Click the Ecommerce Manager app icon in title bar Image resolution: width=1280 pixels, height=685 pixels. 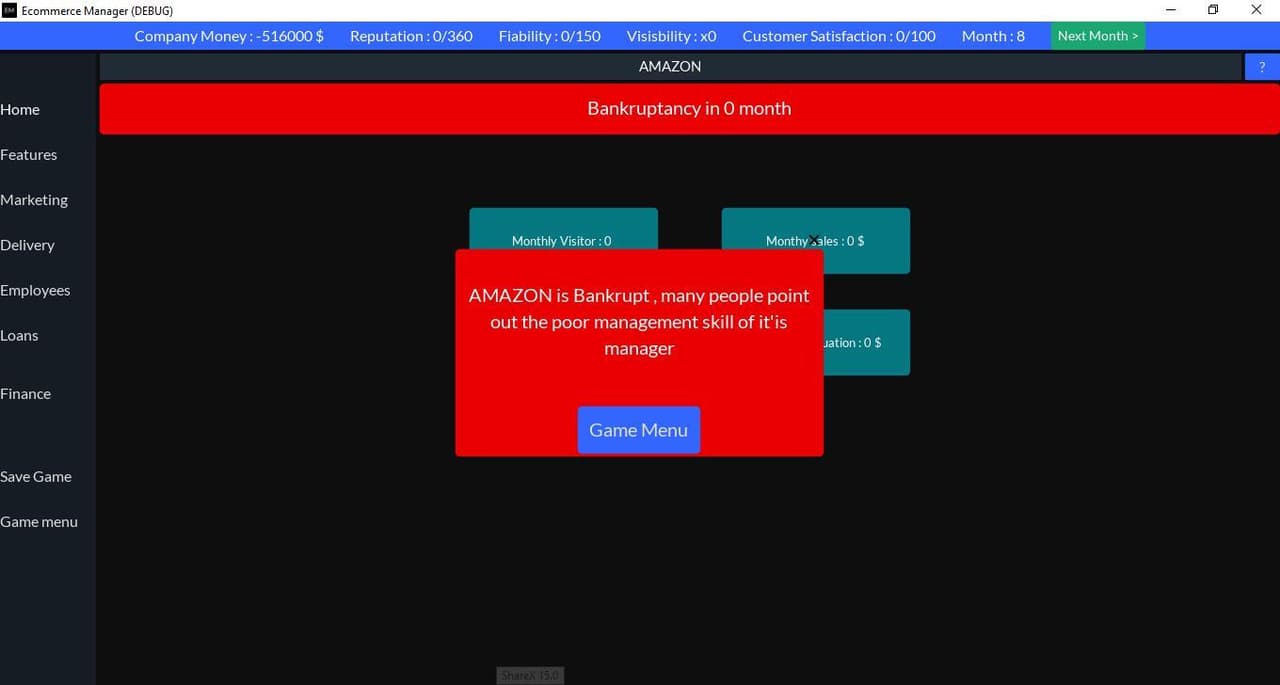click(9, 10)
